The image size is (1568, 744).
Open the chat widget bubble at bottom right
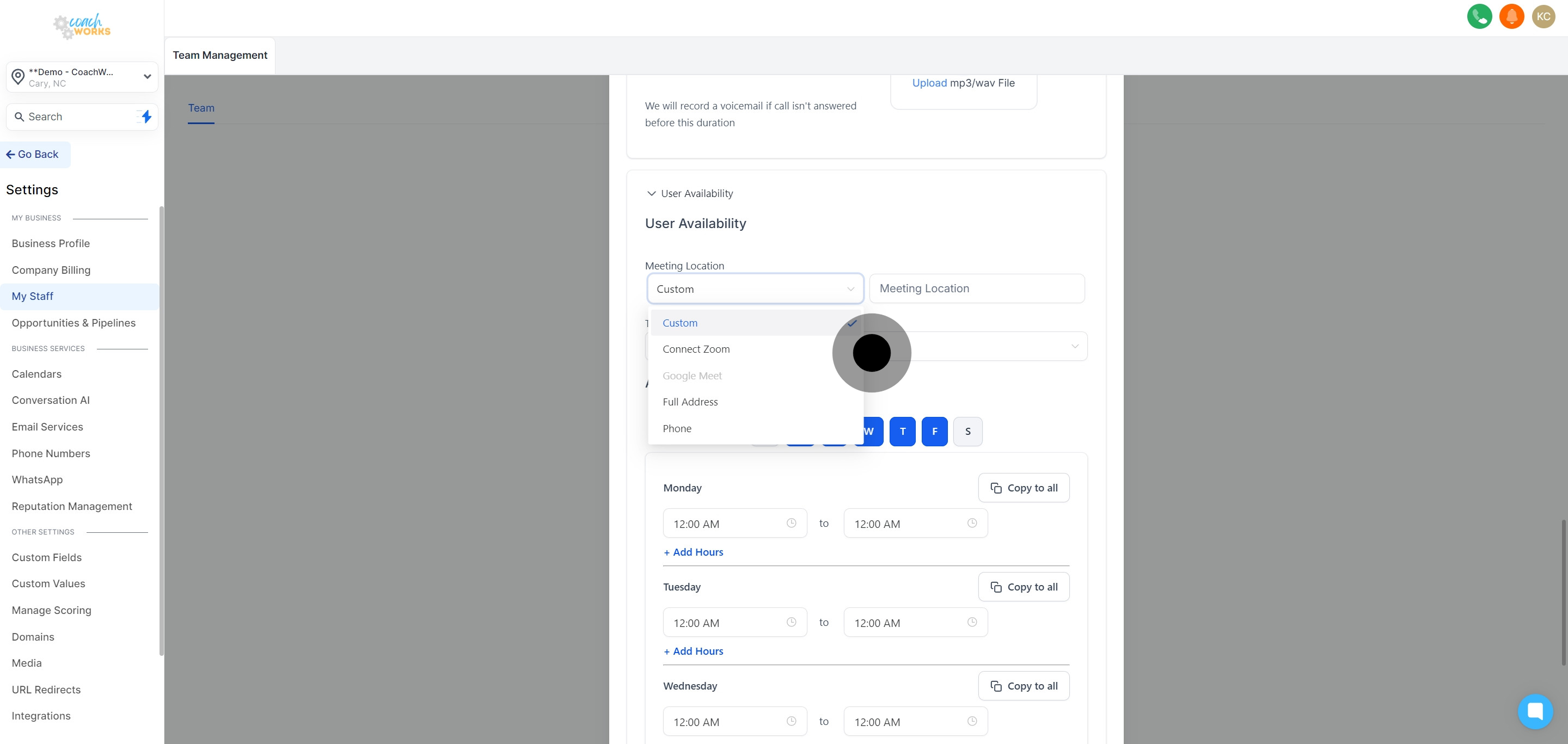tap(1536, 711)
